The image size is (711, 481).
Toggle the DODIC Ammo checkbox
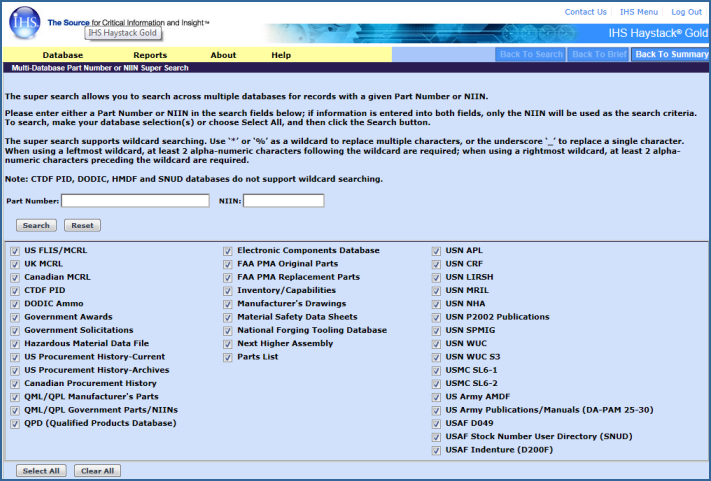tap(15, 304)
